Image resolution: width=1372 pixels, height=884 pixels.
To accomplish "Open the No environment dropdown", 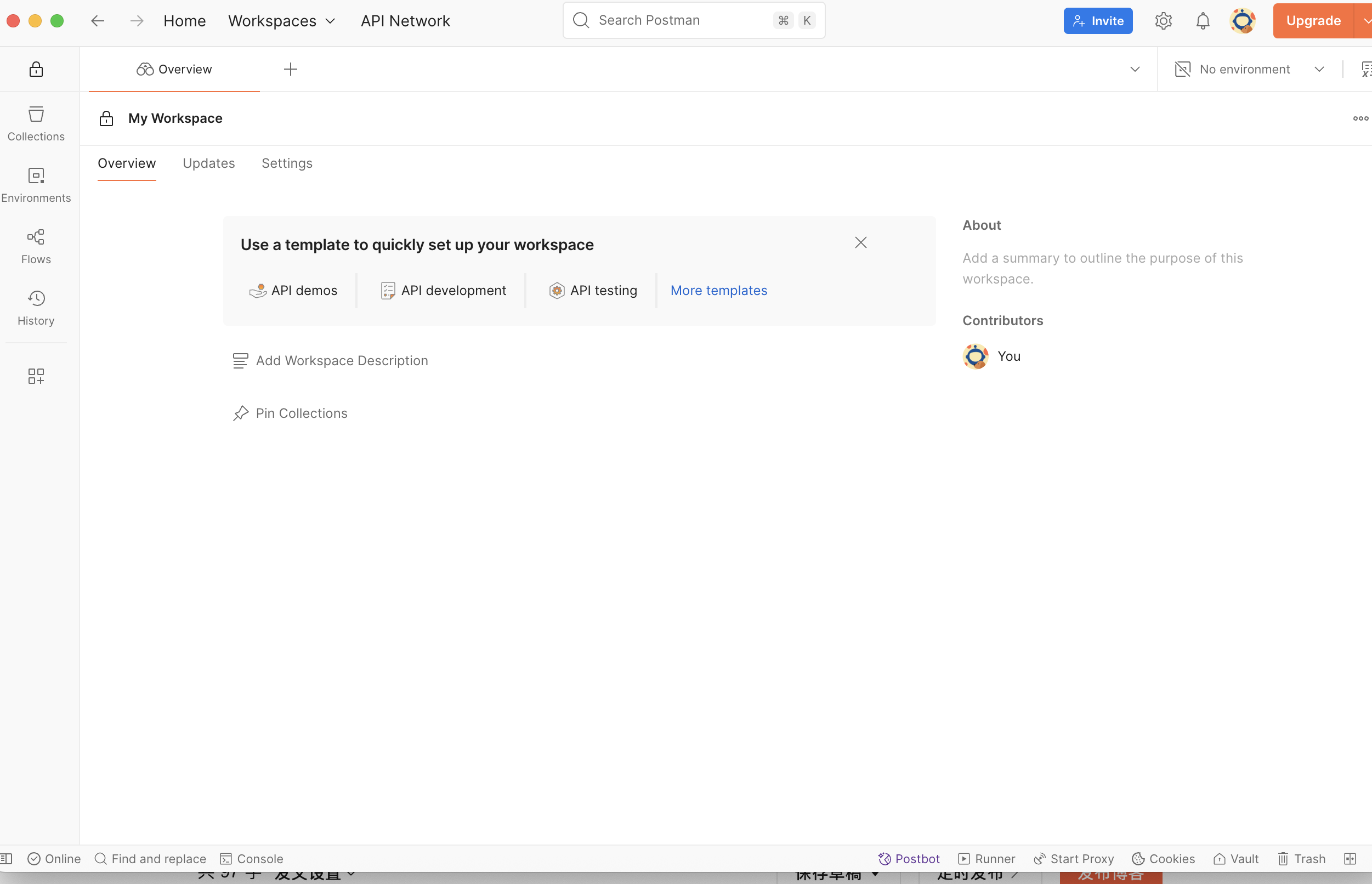I will (x=1249, y=69).
